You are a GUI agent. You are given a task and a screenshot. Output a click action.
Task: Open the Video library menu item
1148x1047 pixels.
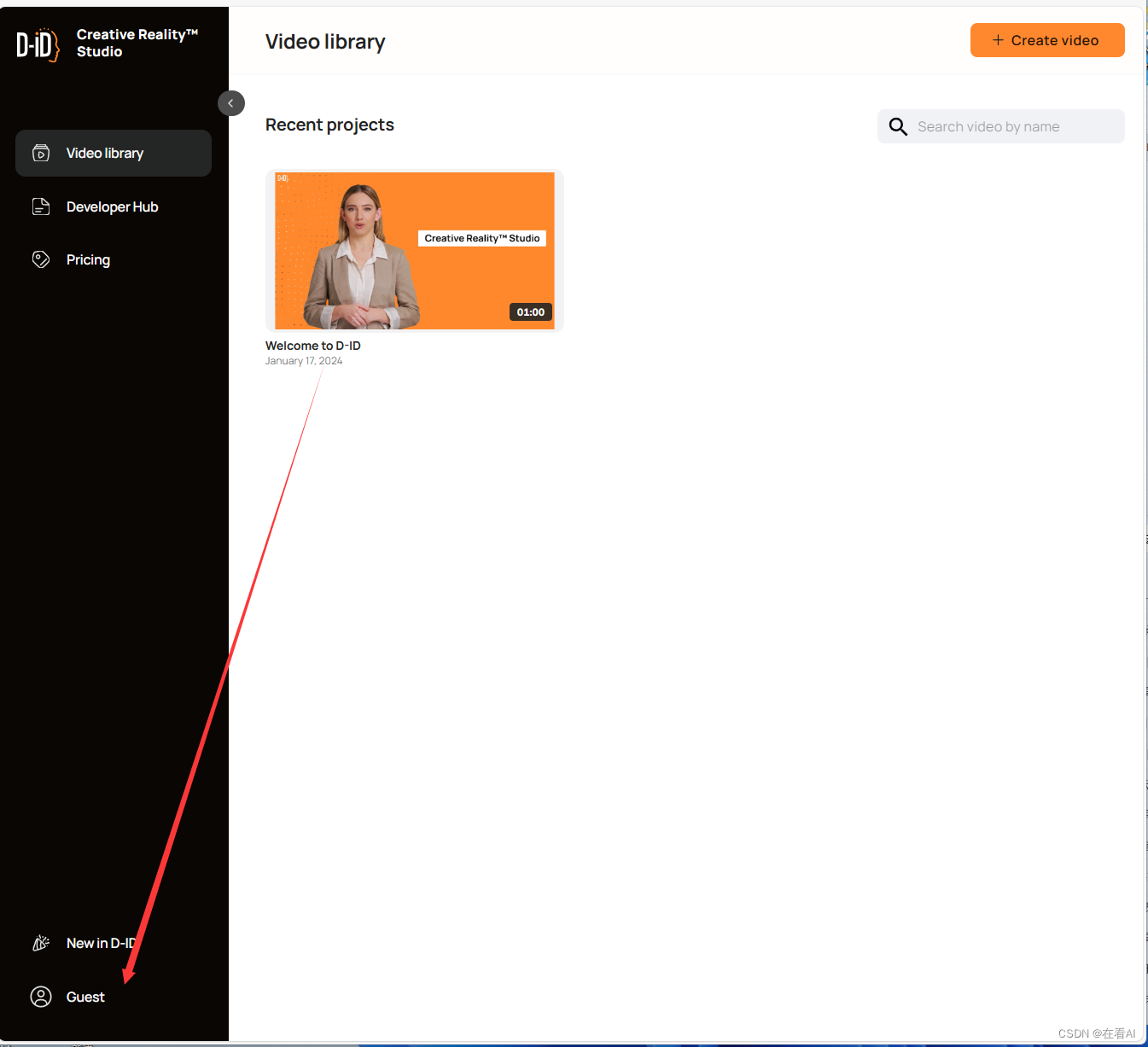click(x=114, y=154)
